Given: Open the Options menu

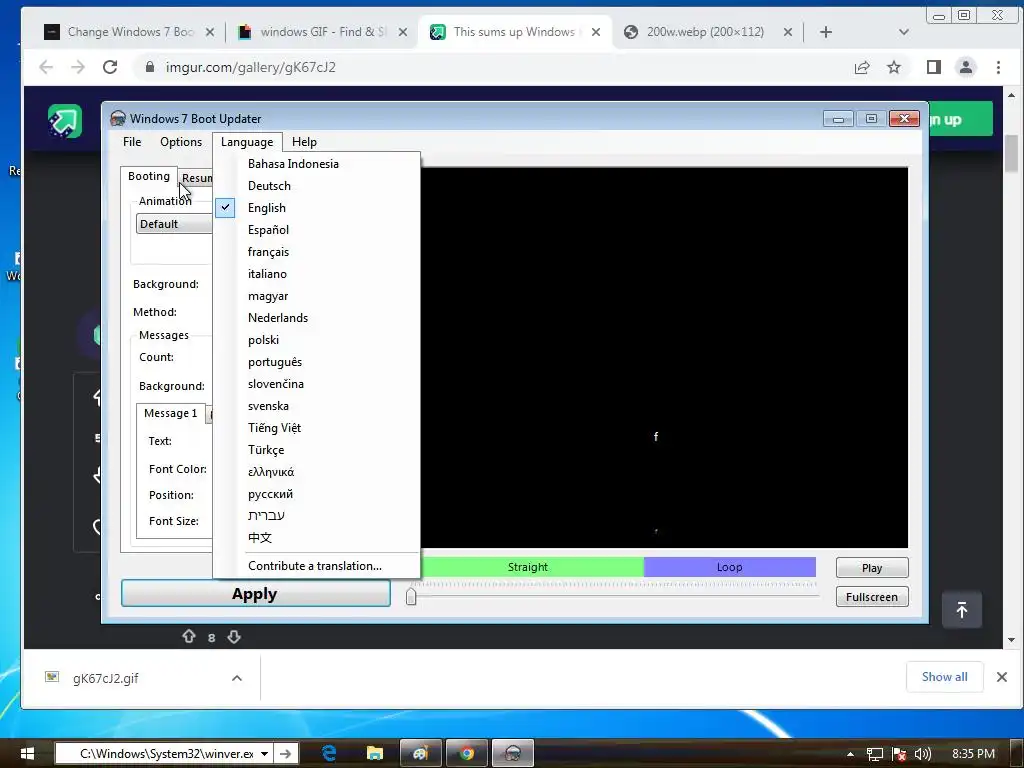Looking at the screenshot, I should (181, 142).
